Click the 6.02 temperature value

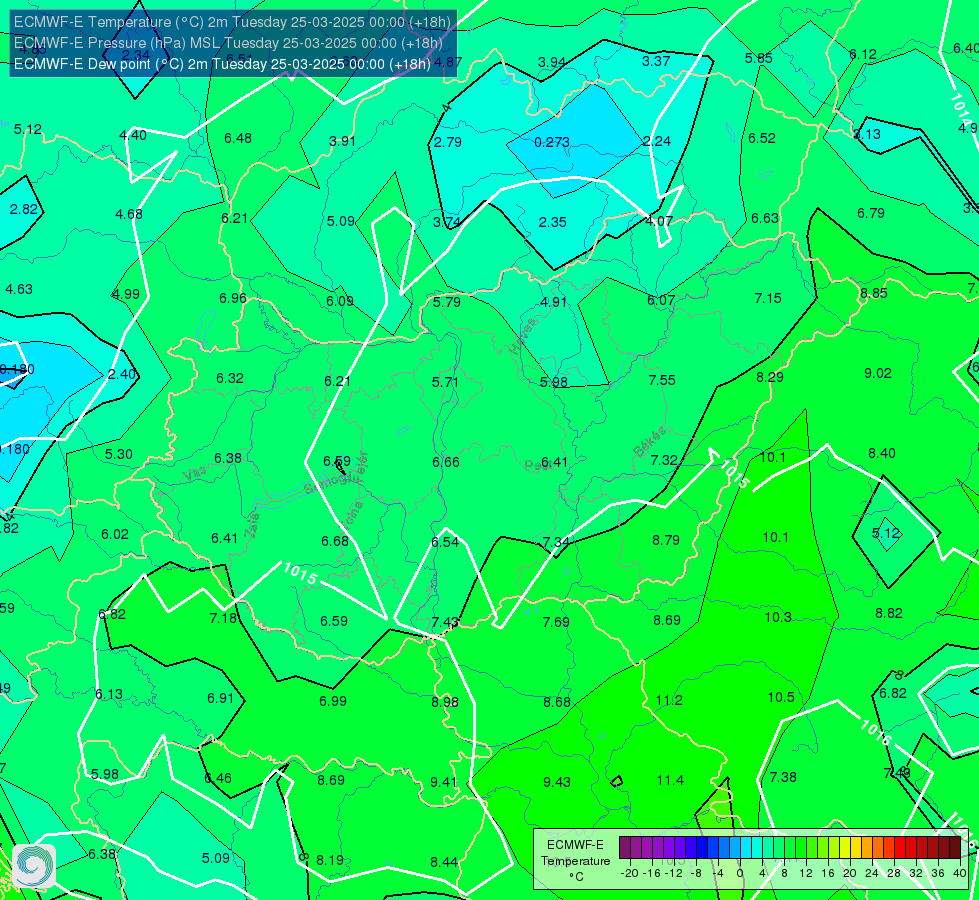pos(115,535)
